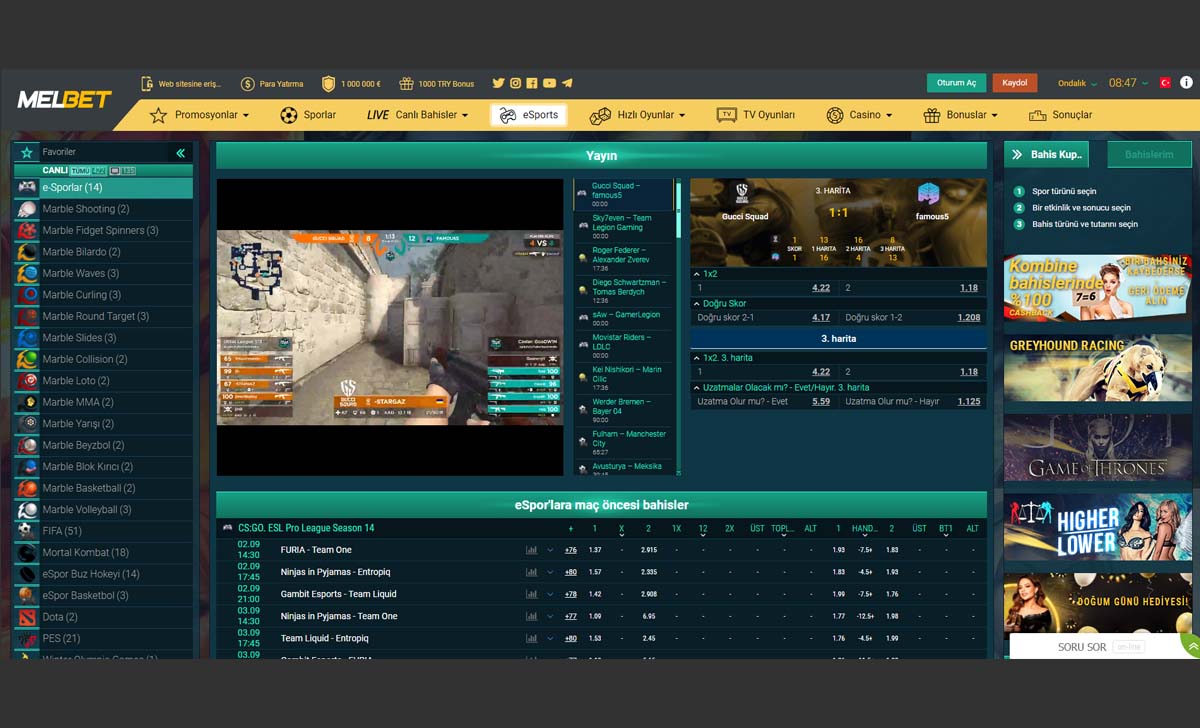
Task: Open the Greyhound Racing banner
Action: 1098,368
